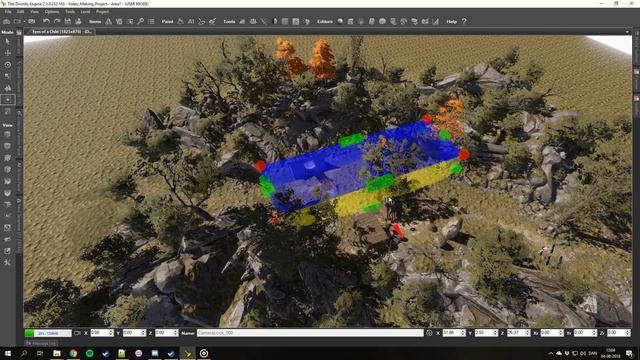Click the magnifier icon in the Items group
This screenshot has width=640, height=360.
[x=140, y=21]
